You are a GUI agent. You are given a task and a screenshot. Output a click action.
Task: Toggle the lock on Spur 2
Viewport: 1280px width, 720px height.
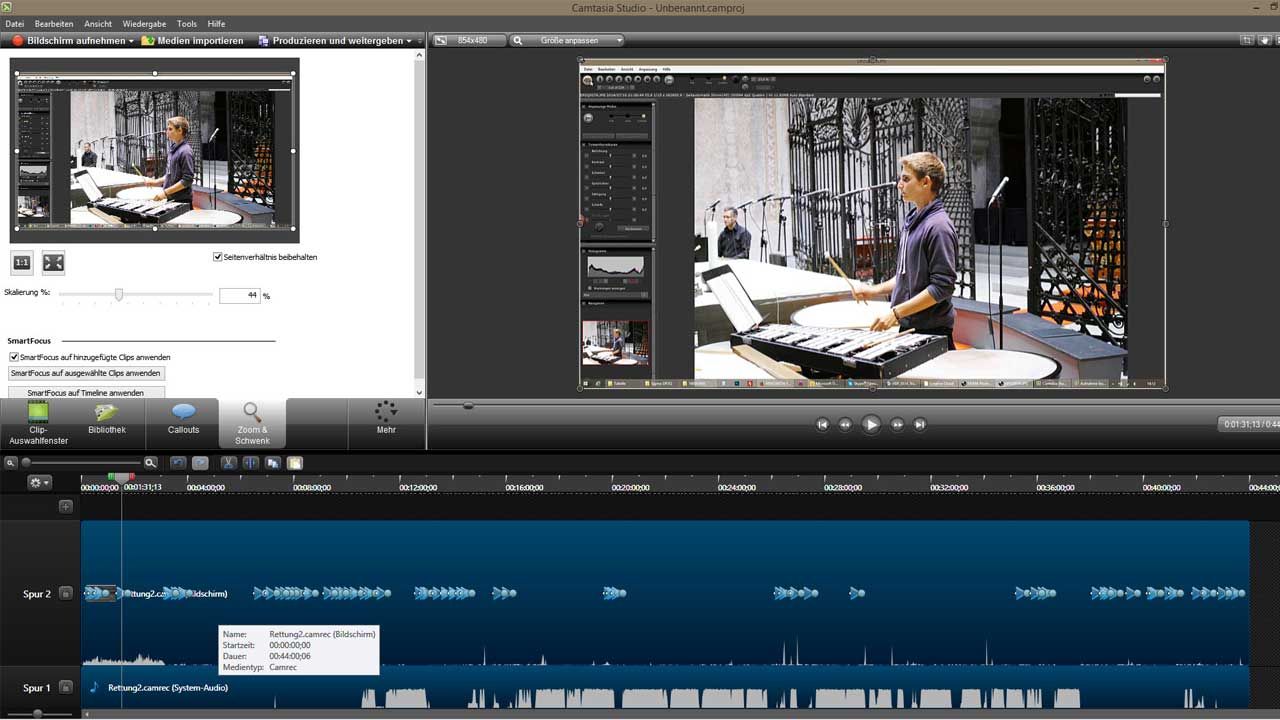point(66,594)
